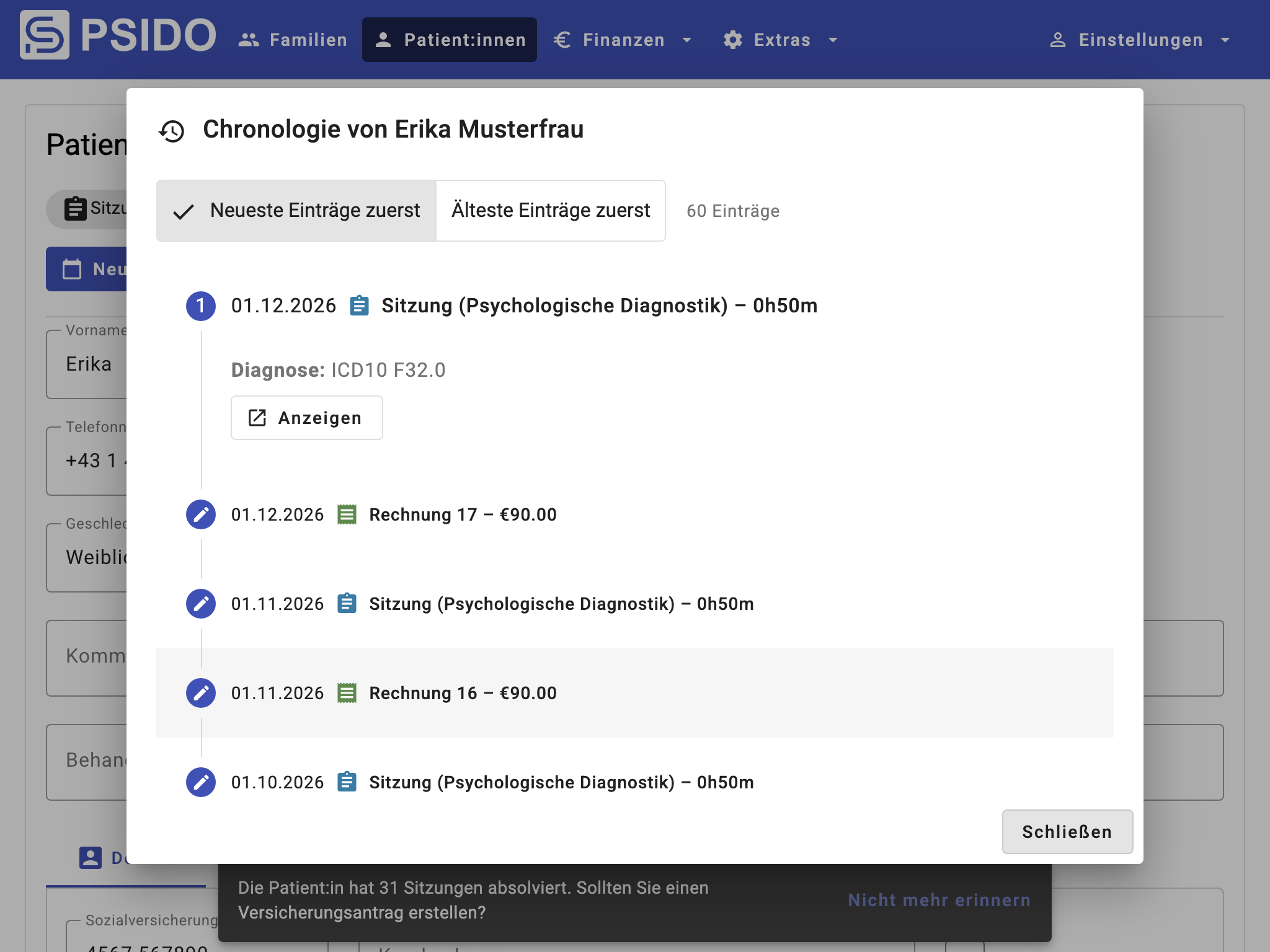Select Neueste Einträge zuerst sorting

(296, 211)
